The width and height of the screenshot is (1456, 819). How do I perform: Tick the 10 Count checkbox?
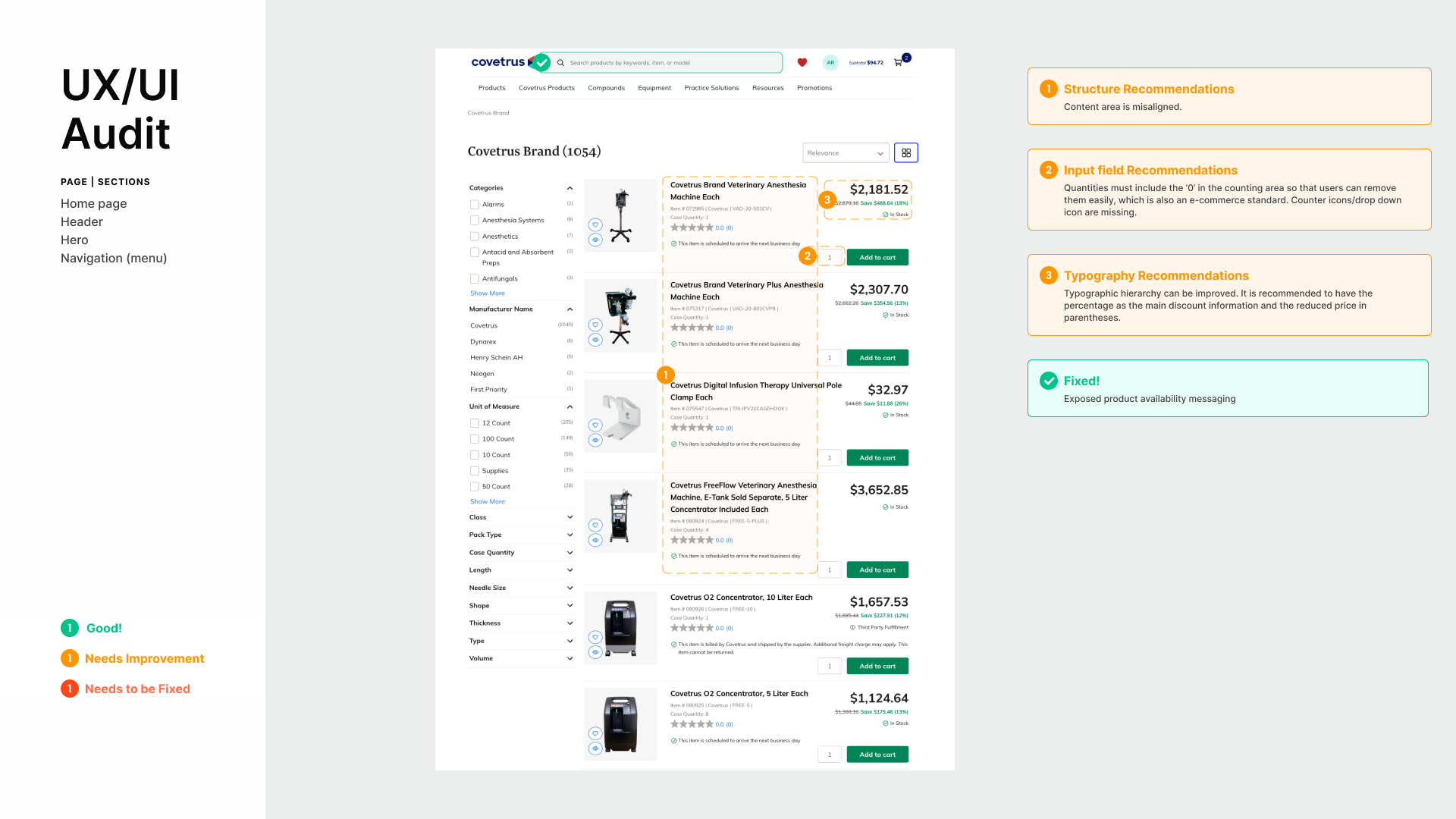pyautogui.click(x=475, y=455)
